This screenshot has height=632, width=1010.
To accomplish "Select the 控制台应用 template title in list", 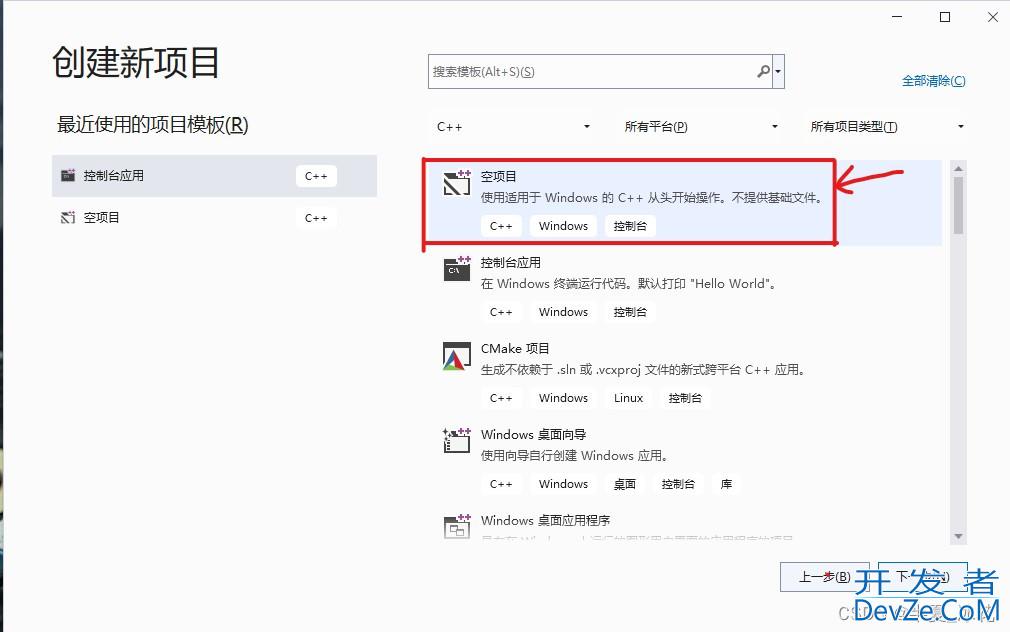I will [511, 262].
